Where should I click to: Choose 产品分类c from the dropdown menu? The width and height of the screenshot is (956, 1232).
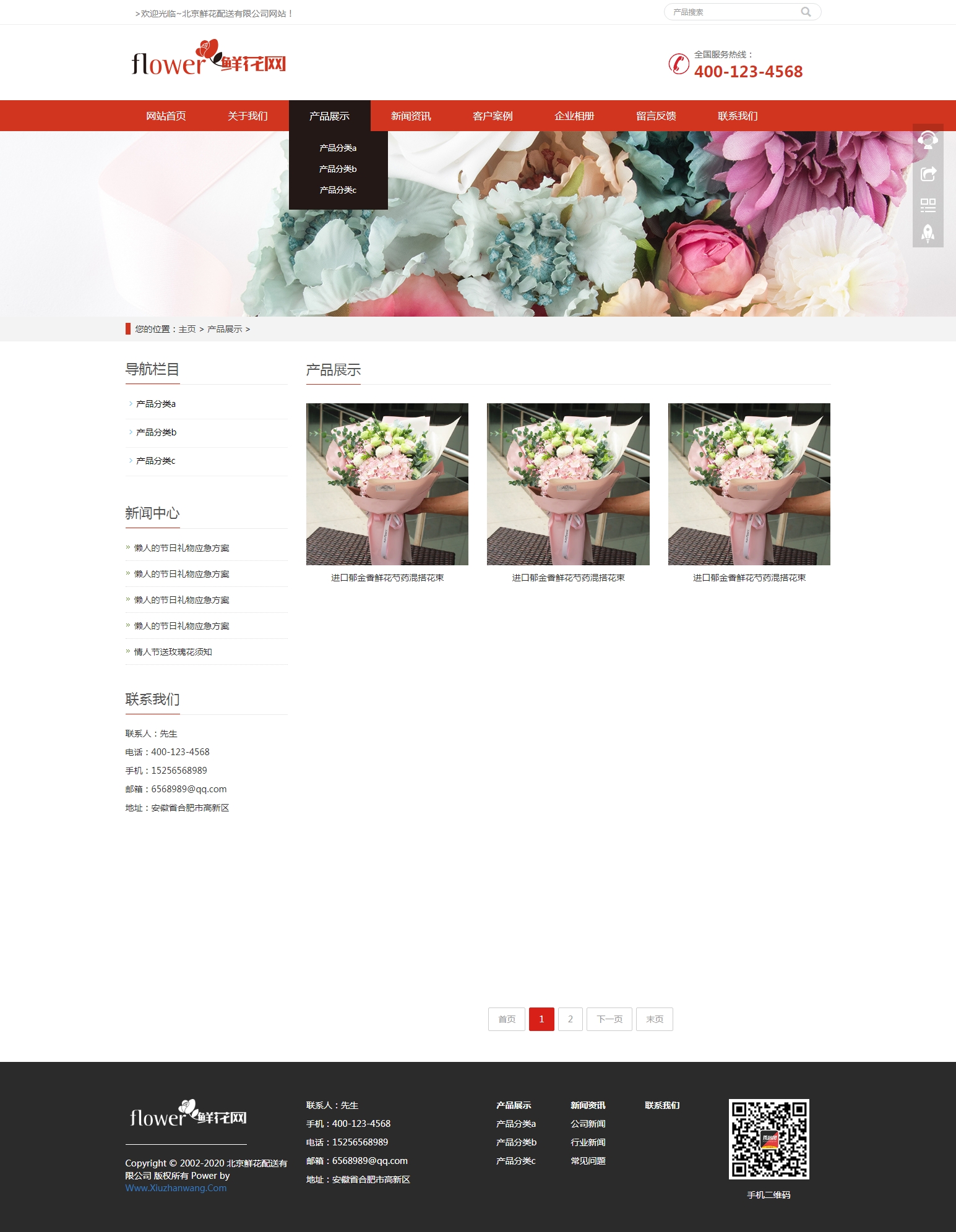(338, 190)
